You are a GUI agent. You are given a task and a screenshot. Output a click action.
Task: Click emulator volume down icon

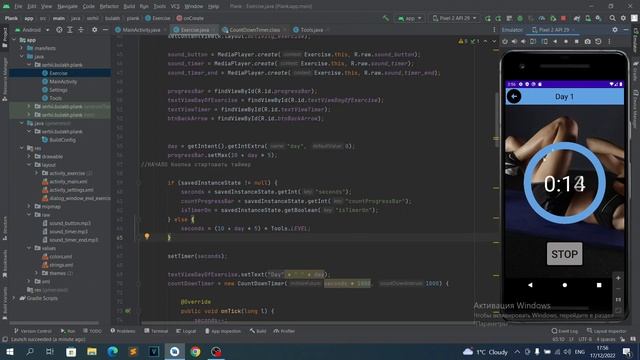coord(523,41)
